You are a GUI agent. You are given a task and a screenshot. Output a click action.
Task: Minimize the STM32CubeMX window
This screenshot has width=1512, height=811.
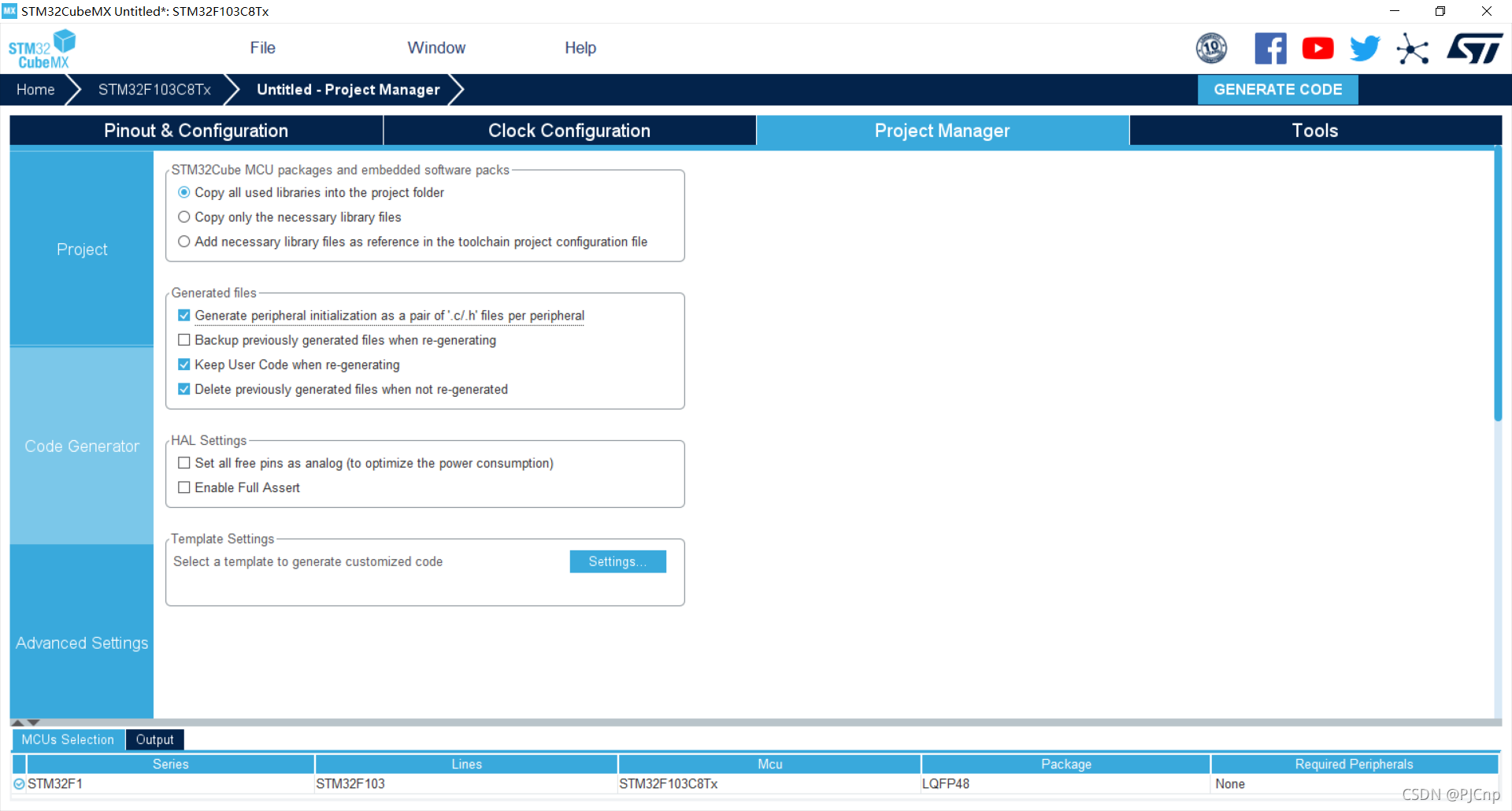[x=1395, y=11]
